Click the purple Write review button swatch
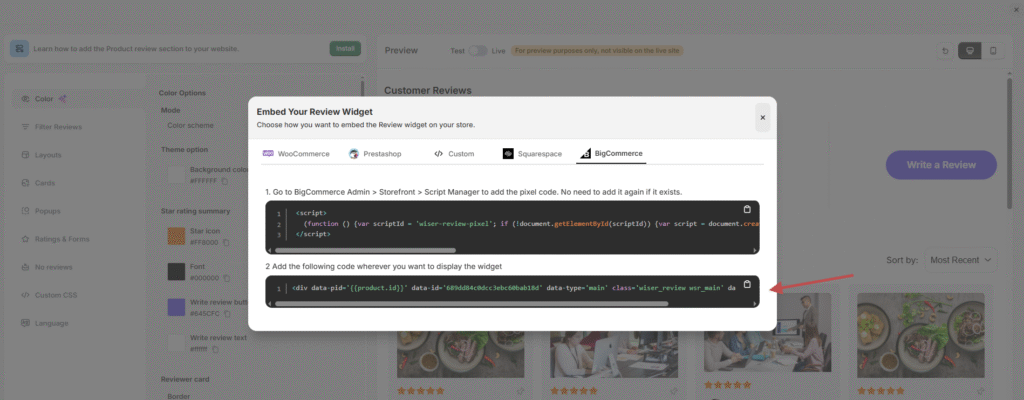1024x400 pixels. tap(176, 308)
